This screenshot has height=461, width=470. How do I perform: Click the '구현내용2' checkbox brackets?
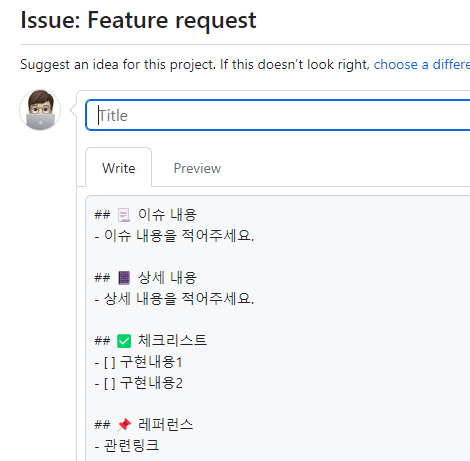110,383
